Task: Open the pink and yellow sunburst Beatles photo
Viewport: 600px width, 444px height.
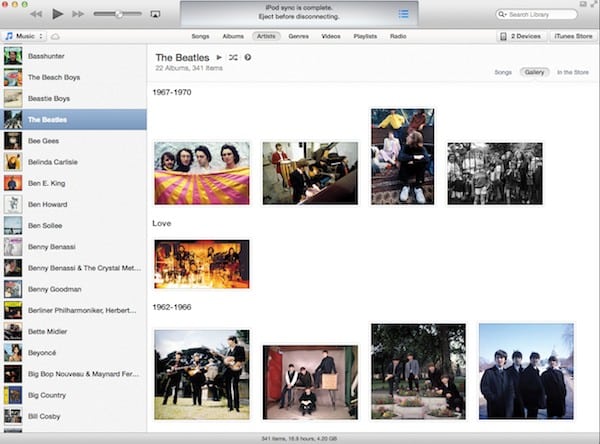Action: point(202,173)
